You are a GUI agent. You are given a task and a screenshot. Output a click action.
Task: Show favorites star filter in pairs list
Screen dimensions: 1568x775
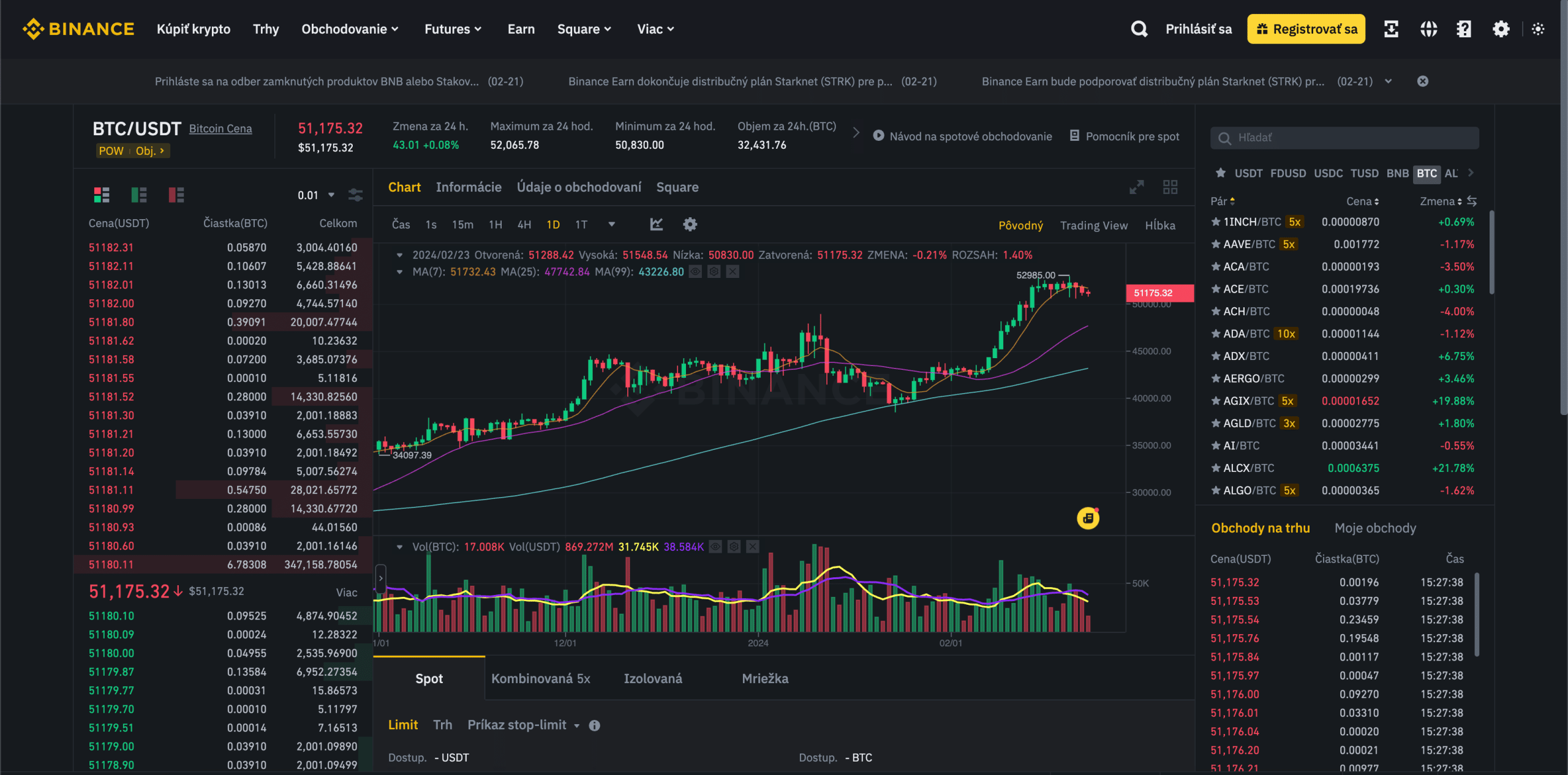pyautogui.click(x=1221, y=173)
